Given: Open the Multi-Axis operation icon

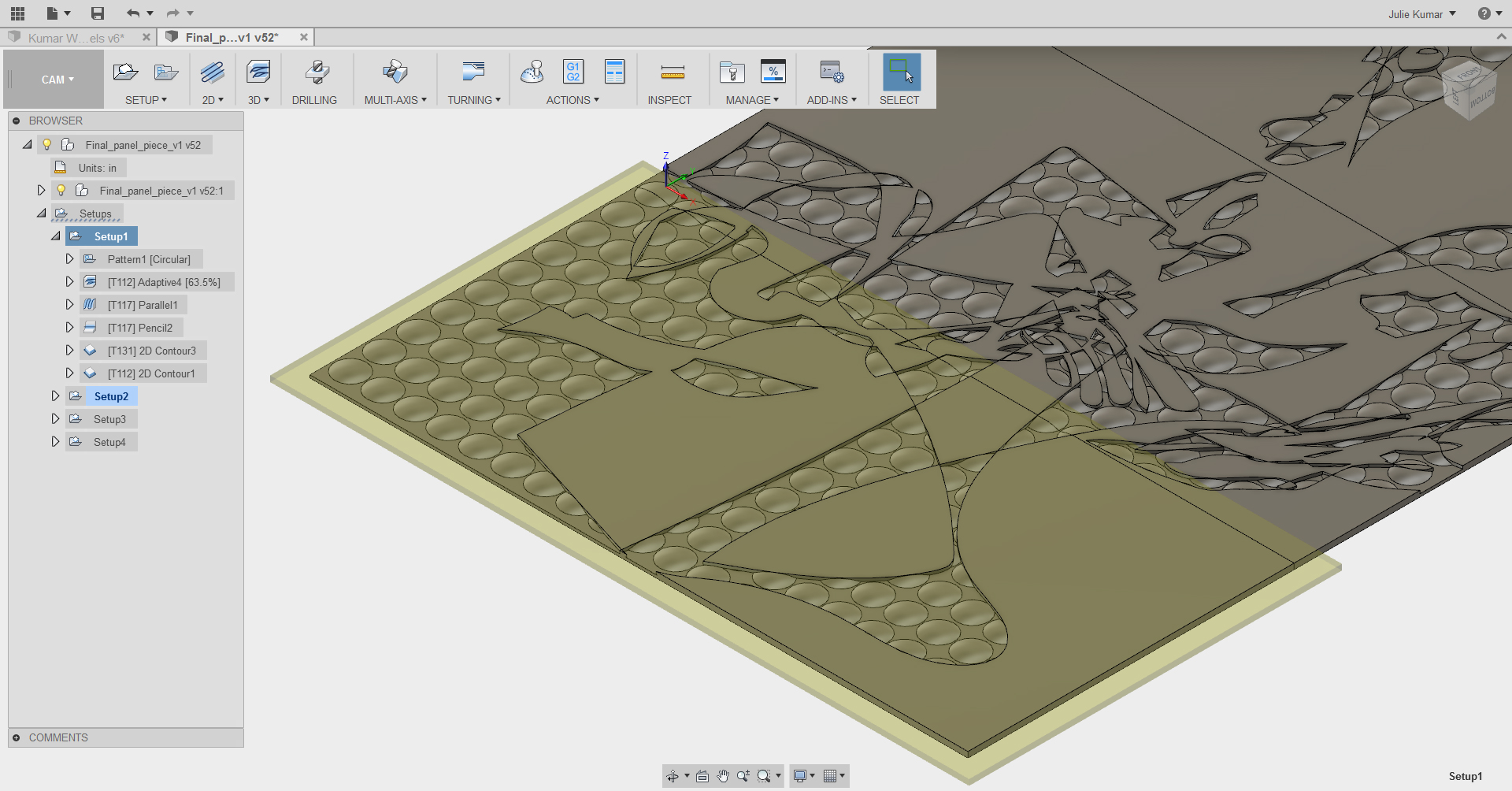Looking at the screenshot, I should (395, 72).
